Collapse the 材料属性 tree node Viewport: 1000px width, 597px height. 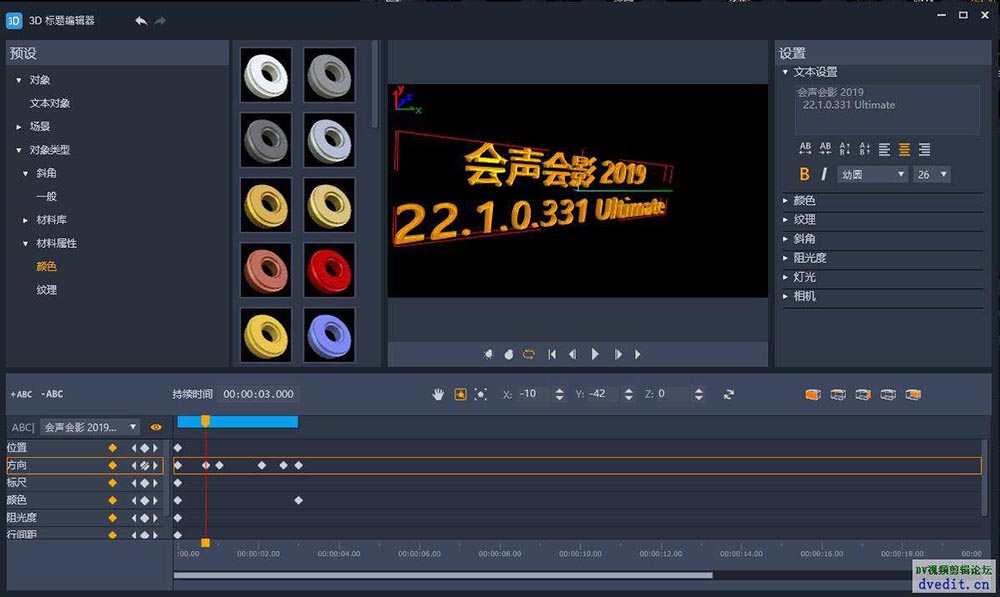coord(26,243)
